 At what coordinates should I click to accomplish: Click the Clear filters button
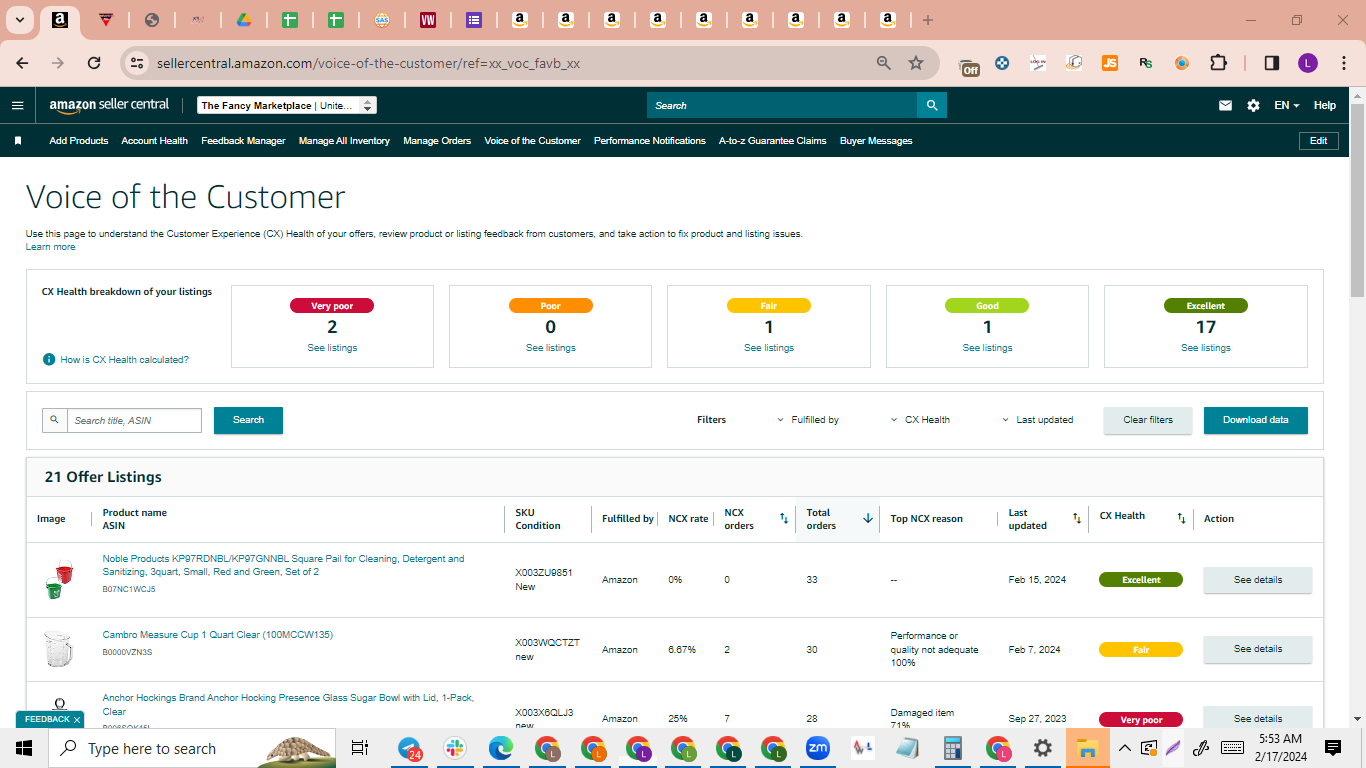coord(1148,420)
